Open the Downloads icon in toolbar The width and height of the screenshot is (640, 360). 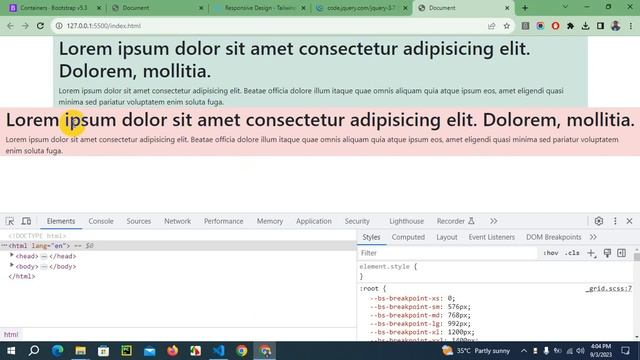585,26
